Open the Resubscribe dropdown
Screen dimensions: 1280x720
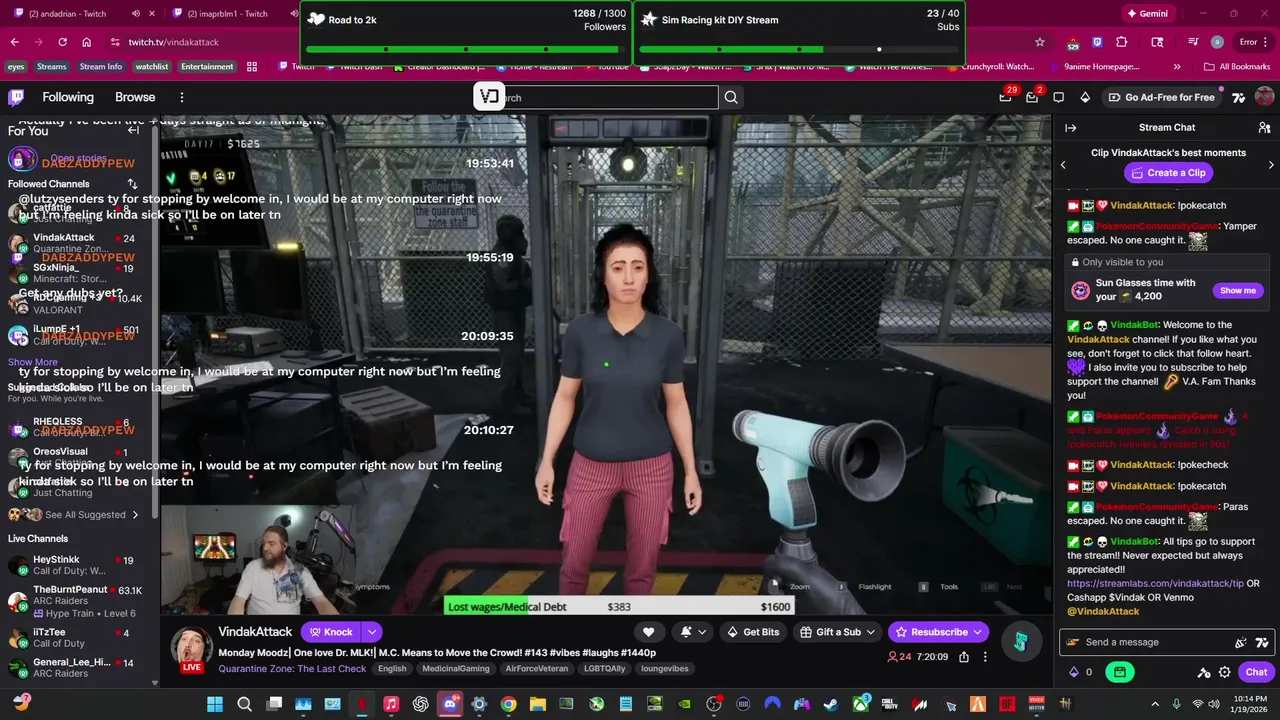click(939, 632)
